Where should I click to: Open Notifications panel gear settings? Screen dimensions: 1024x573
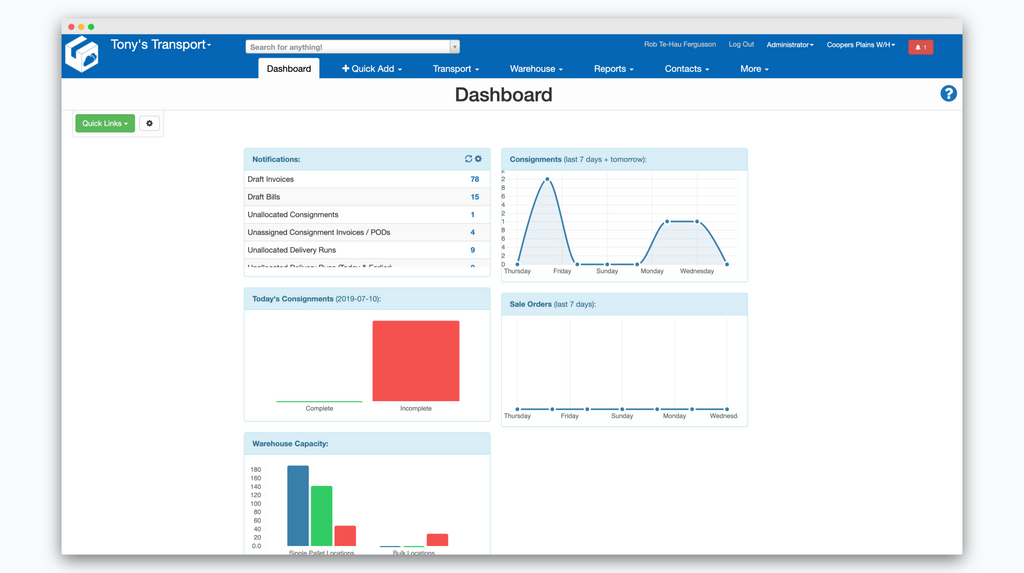478,159
